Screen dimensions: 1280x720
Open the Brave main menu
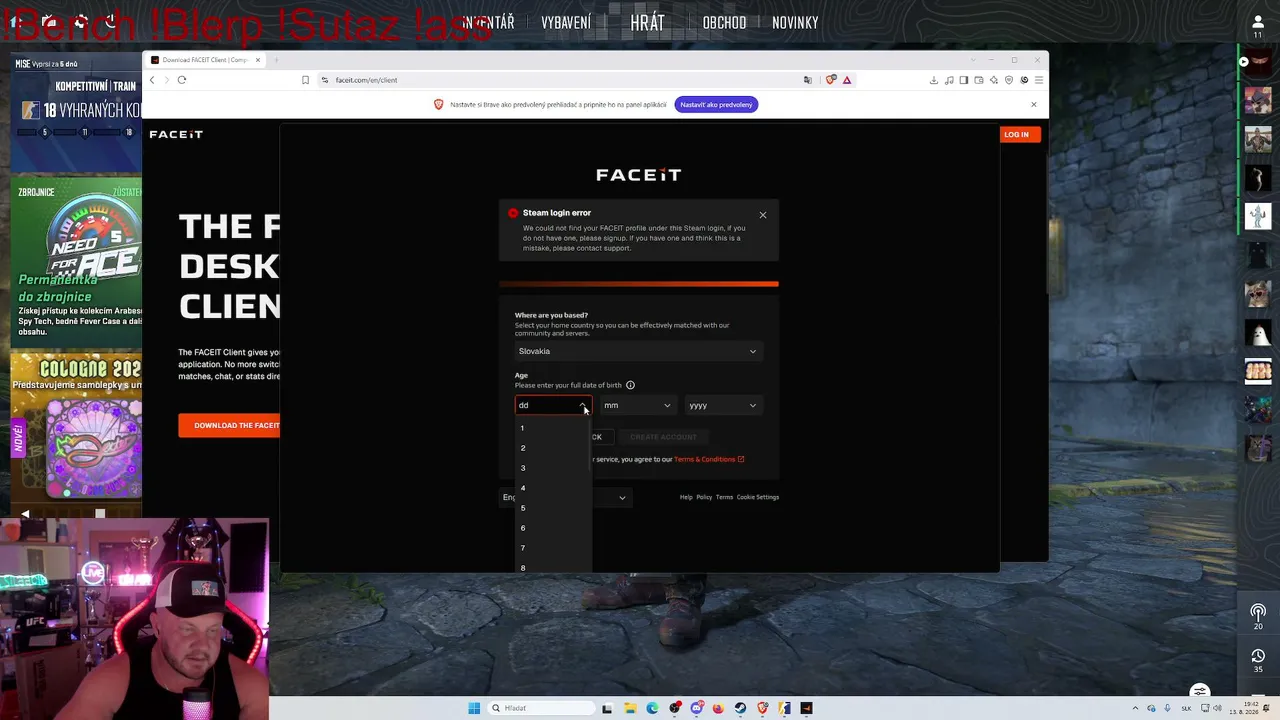click(1039, 80)
